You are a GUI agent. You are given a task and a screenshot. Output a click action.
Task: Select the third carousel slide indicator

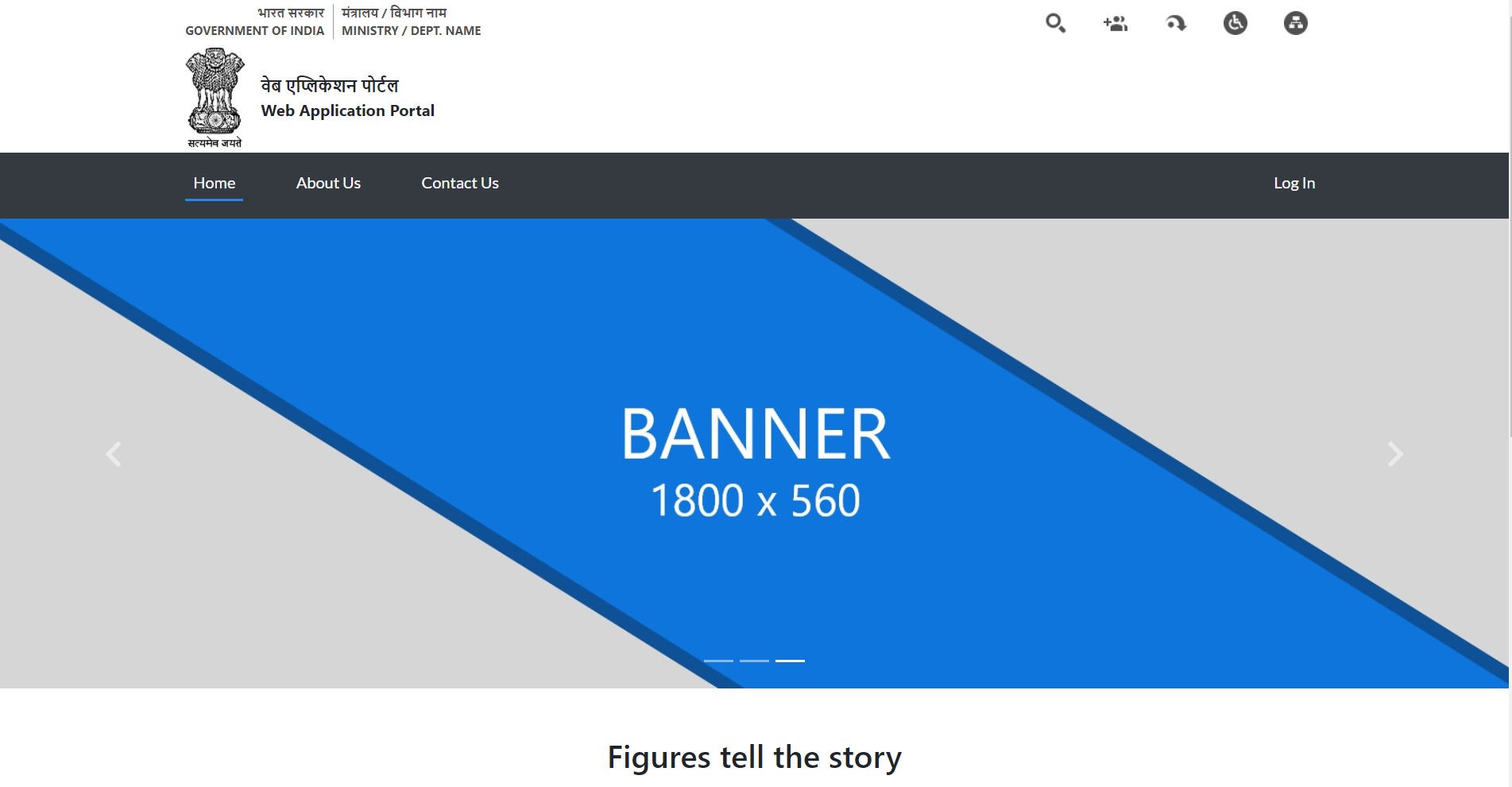[x=790, y=661]
